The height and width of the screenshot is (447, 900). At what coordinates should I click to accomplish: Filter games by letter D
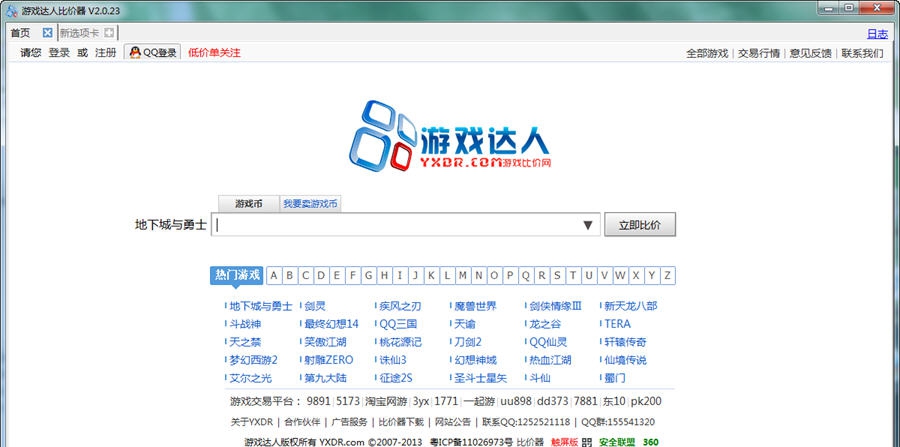click(x=321, y=275)
